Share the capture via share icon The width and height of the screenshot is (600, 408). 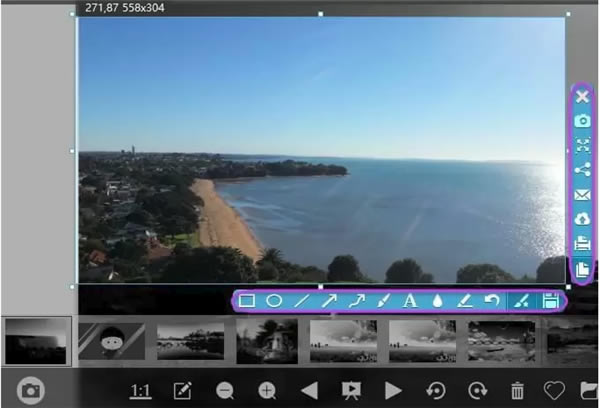[x=582, y=170]
